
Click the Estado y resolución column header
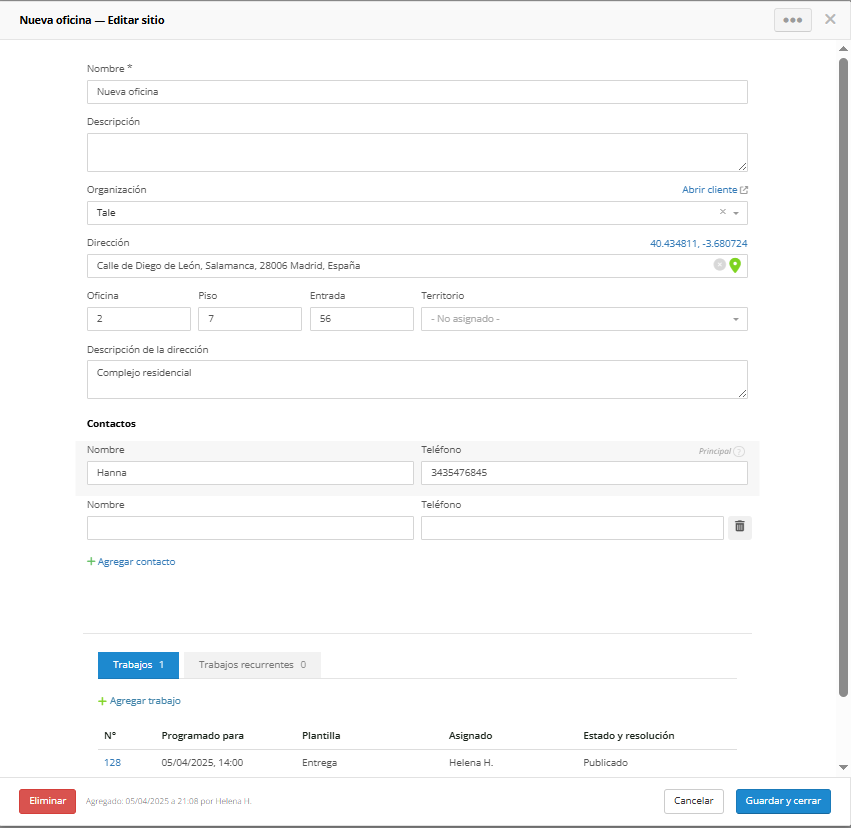coord(628,736)
